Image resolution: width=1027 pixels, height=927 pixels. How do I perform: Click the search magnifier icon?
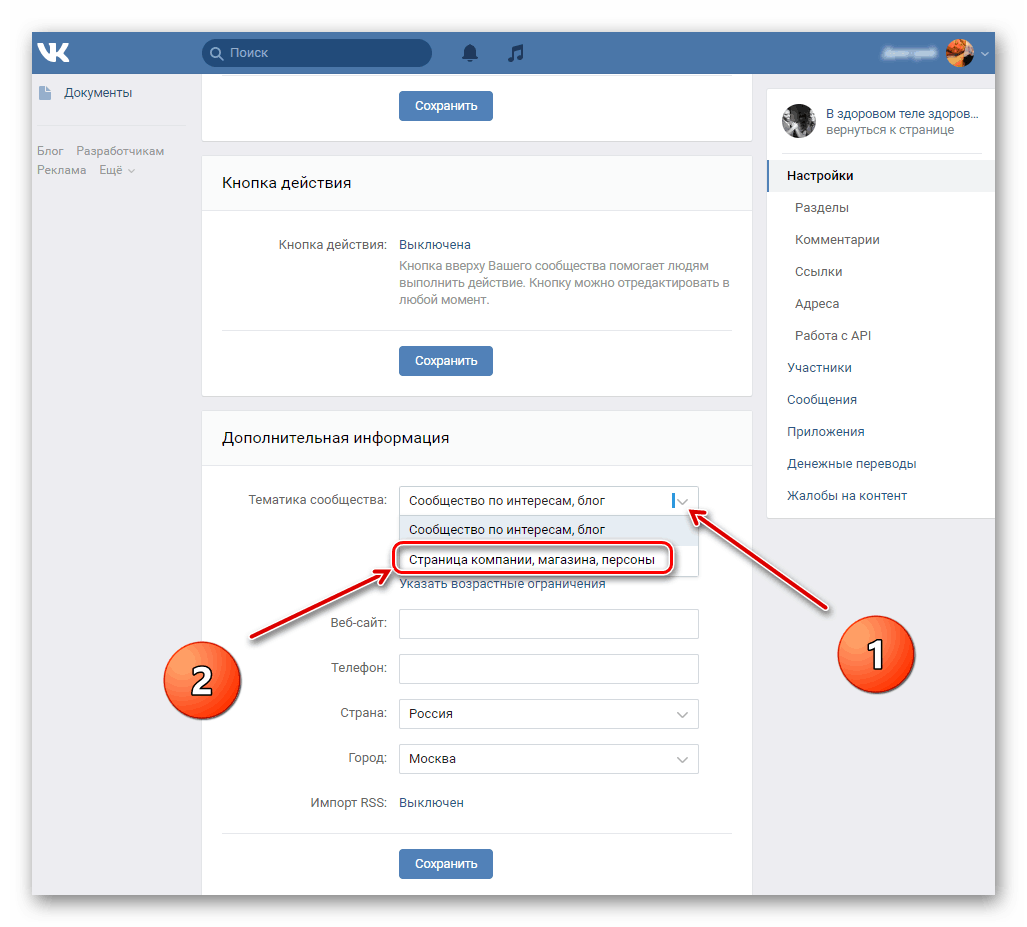(216, 53)
